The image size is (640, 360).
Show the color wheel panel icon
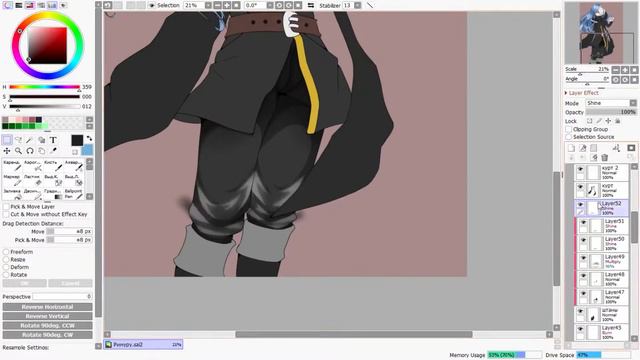[x=7, y=5]
